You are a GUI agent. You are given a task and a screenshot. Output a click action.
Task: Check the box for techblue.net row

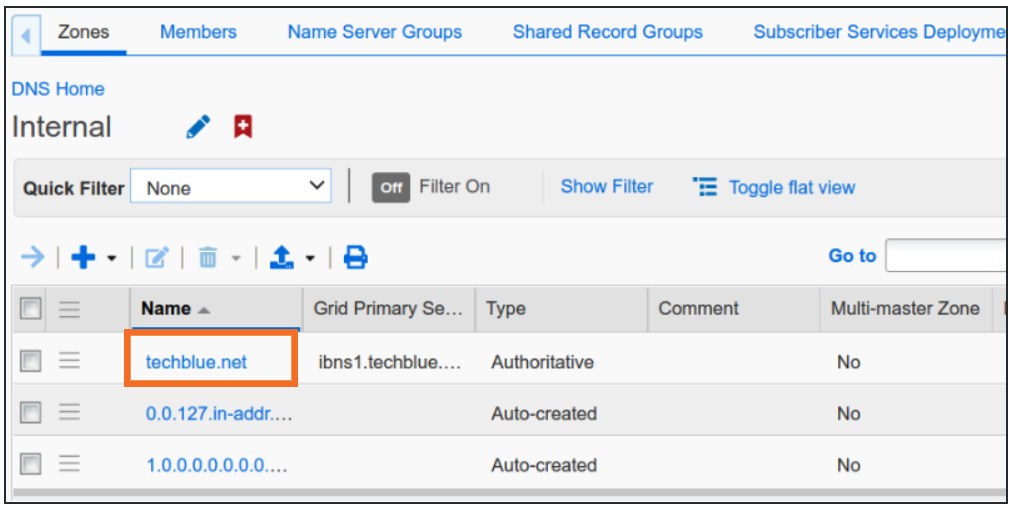pyautogui.click(x=31, y=362)
